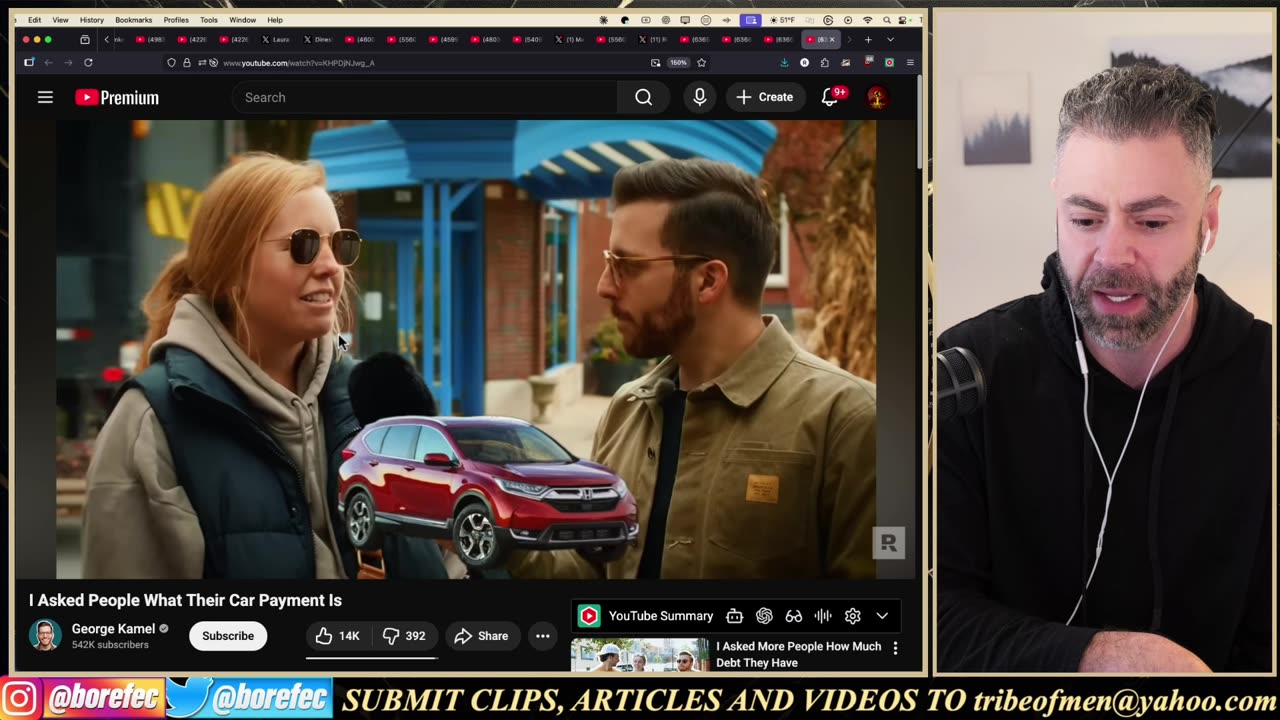Open the account avatar menu on YouTube
Screen dimensions: 1280x720
pos(877,97)
